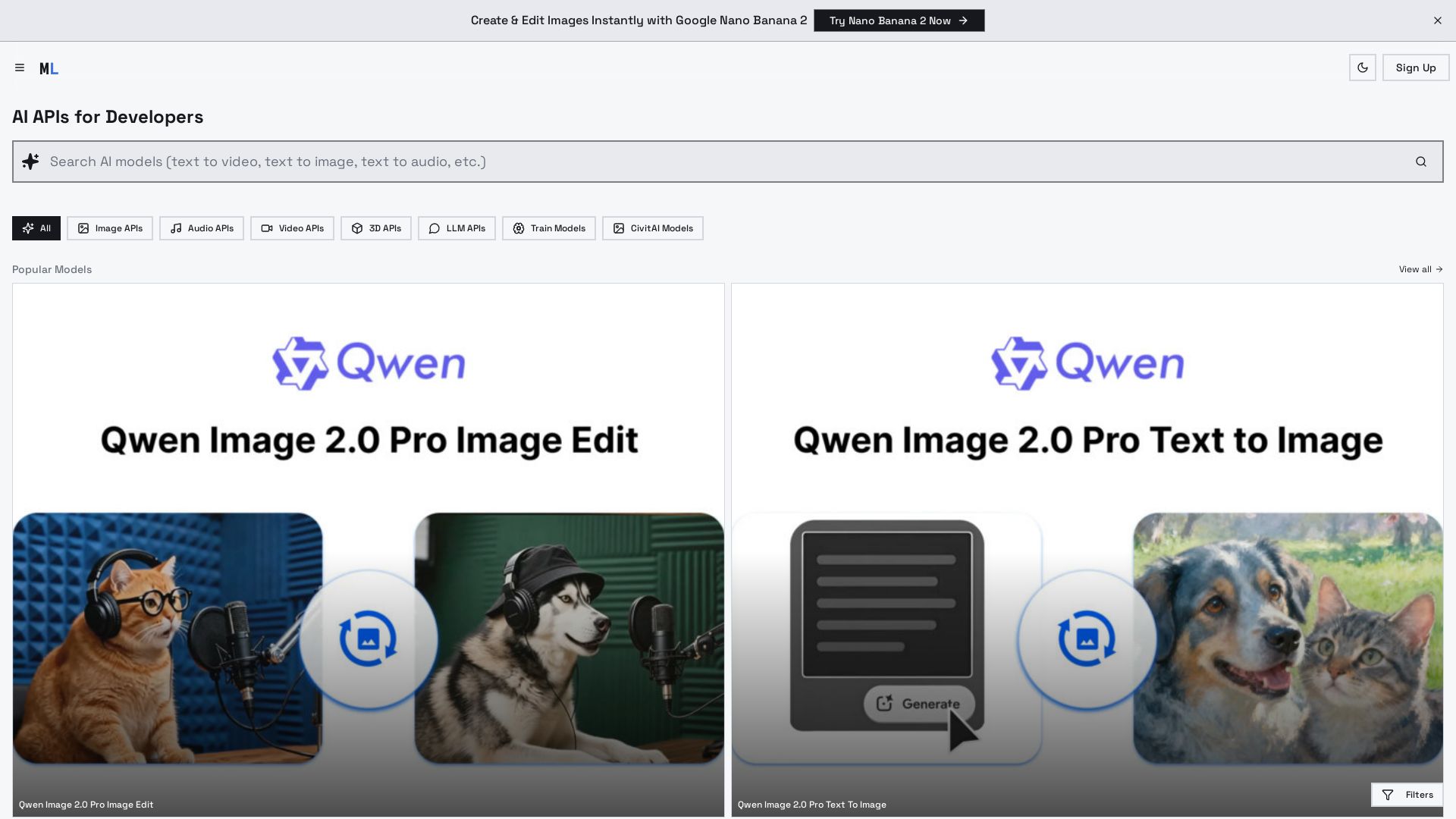
Task: Show CivitAI Models category
Action: 653,228
